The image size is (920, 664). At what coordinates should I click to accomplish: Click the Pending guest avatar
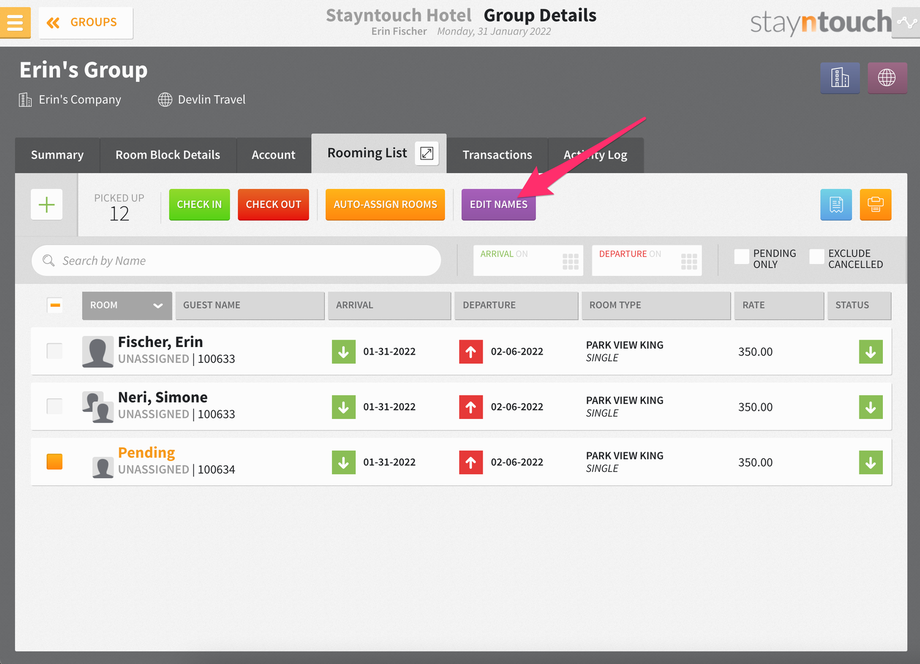[103, 468]
